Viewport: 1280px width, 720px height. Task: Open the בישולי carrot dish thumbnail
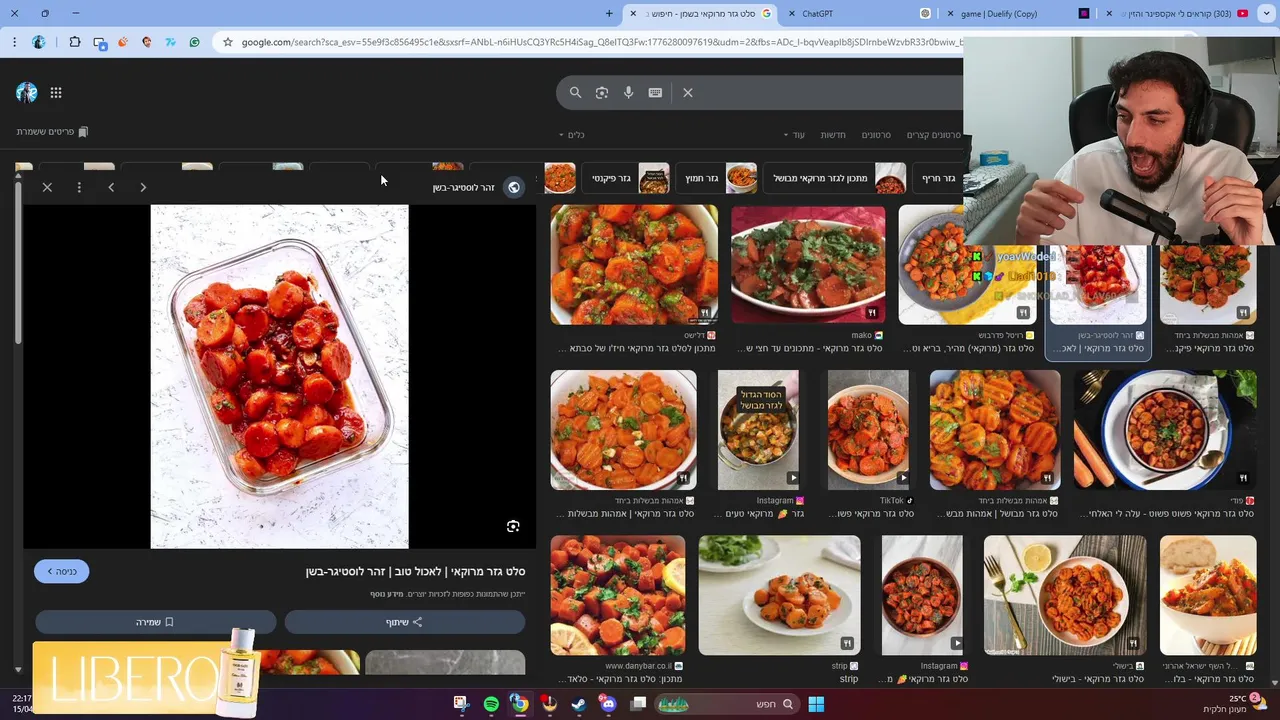click(x=1065, y=595)
